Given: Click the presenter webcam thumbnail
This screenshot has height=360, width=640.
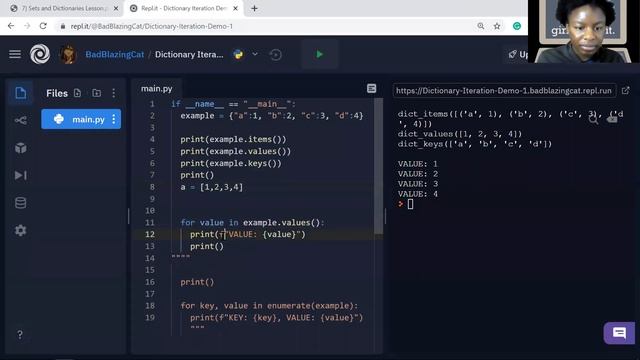Looking at the screenshot, I should point(584,31).
